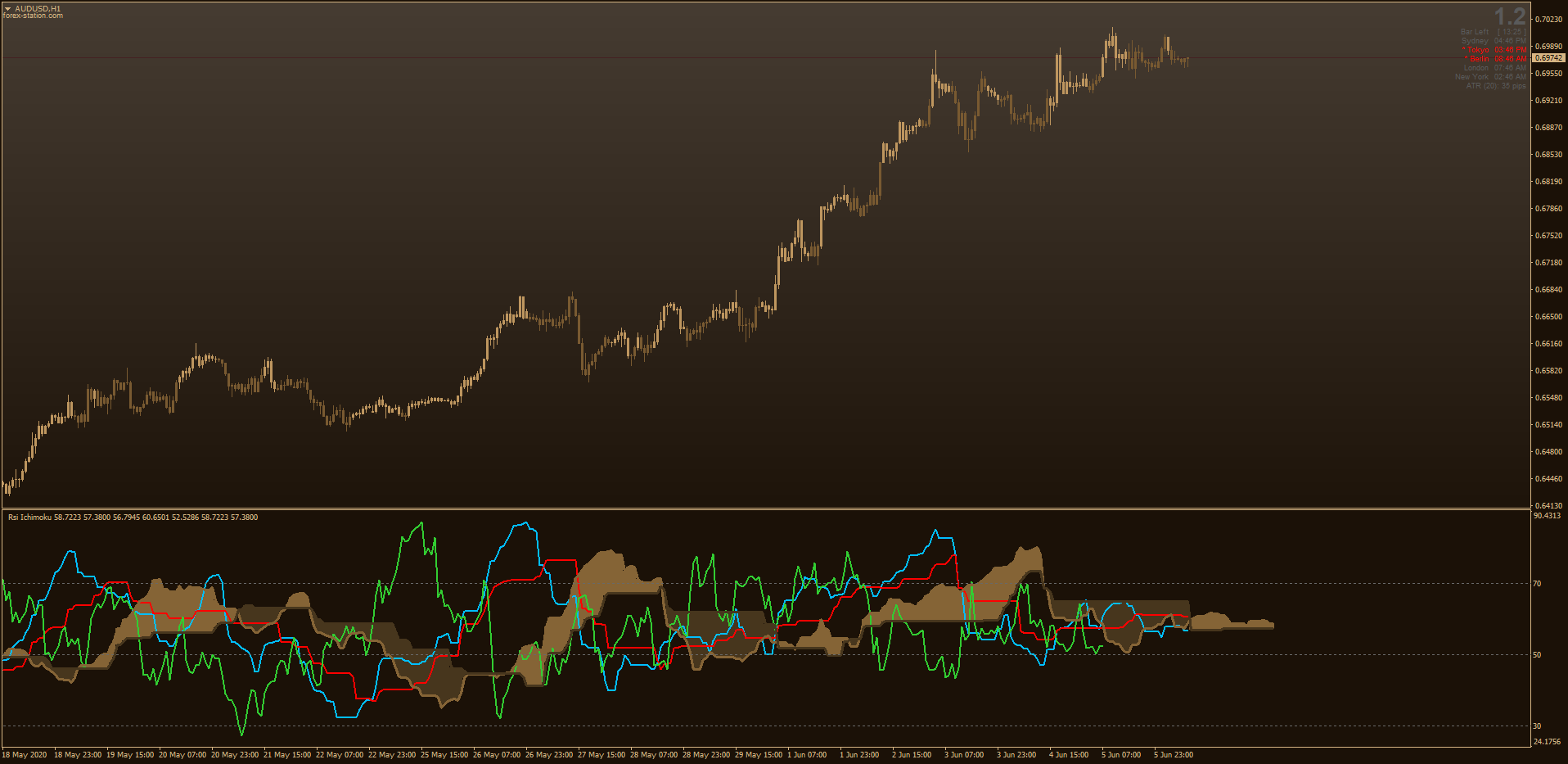The image size is (1568, 764).
Task: Click the 5 Jun 23:00 time label
Action: coord(1174,755)
